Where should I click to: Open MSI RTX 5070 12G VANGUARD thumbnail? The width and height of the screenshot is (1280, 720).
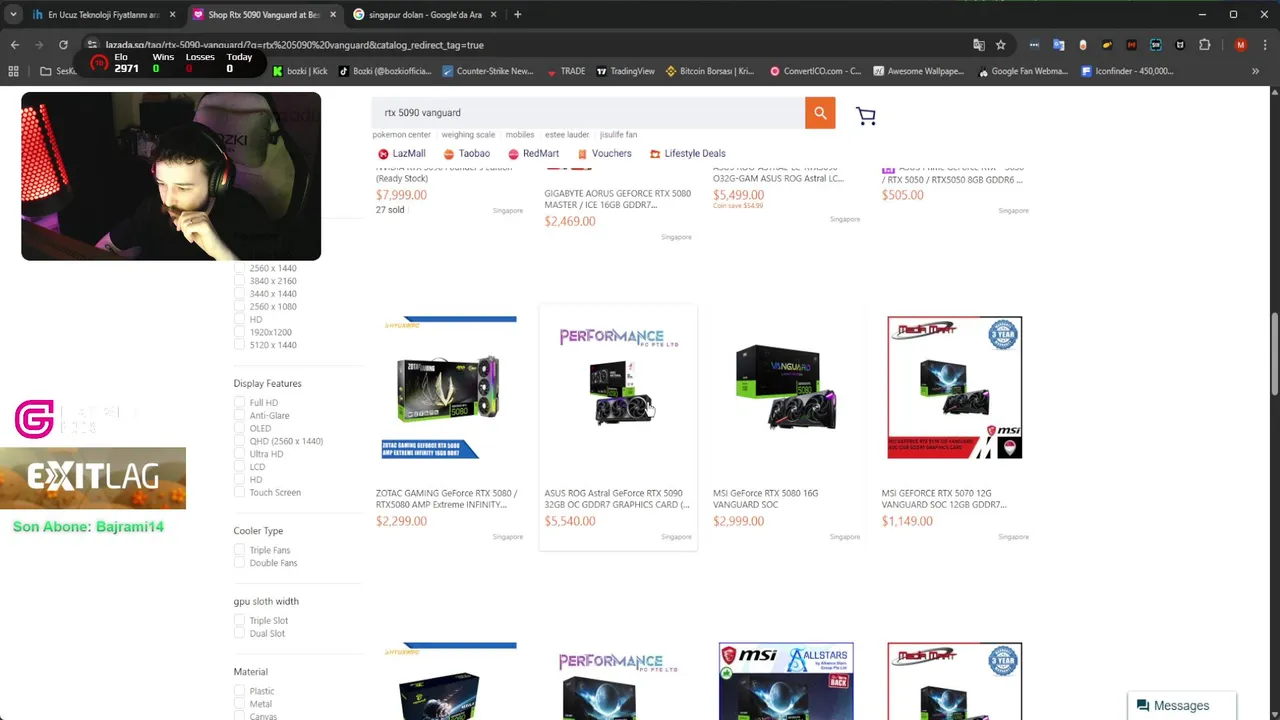(x=954, y=388)
